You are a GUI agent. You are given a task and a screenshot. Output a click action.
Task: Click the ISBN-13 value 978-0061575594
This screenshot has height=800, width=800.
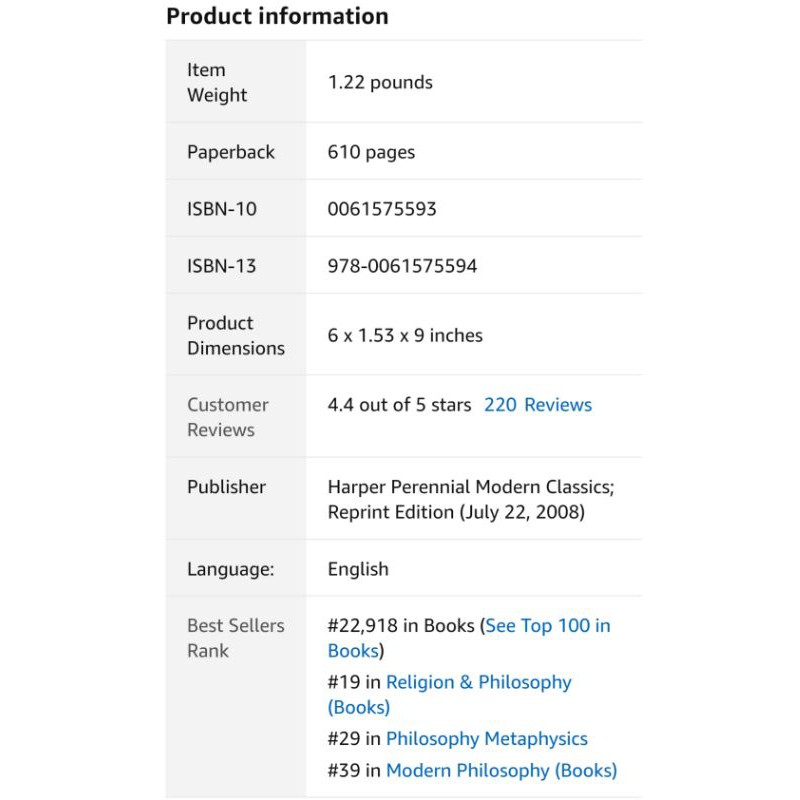(x=402, y=266)
